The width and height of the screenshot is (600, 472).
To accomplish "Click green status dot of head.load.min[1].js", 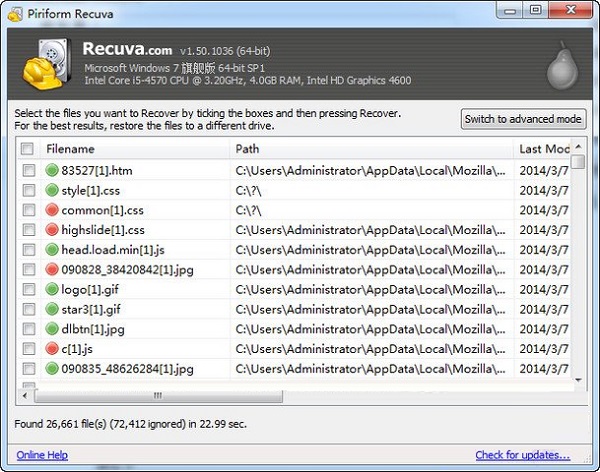I will 52,250.
